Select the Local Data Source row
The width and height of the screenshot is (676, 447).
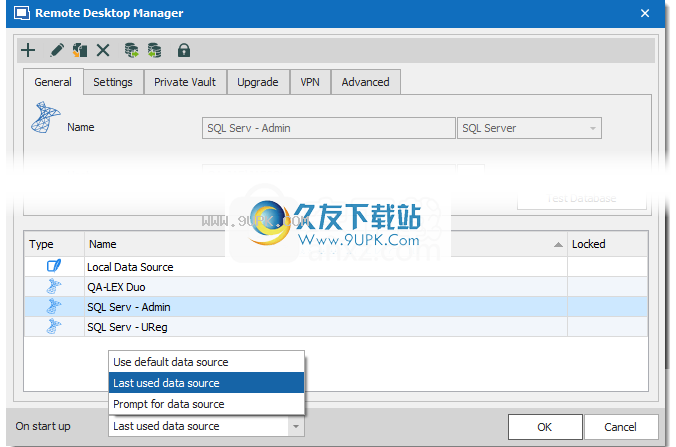pyautogui.click(x=336, y=267)
